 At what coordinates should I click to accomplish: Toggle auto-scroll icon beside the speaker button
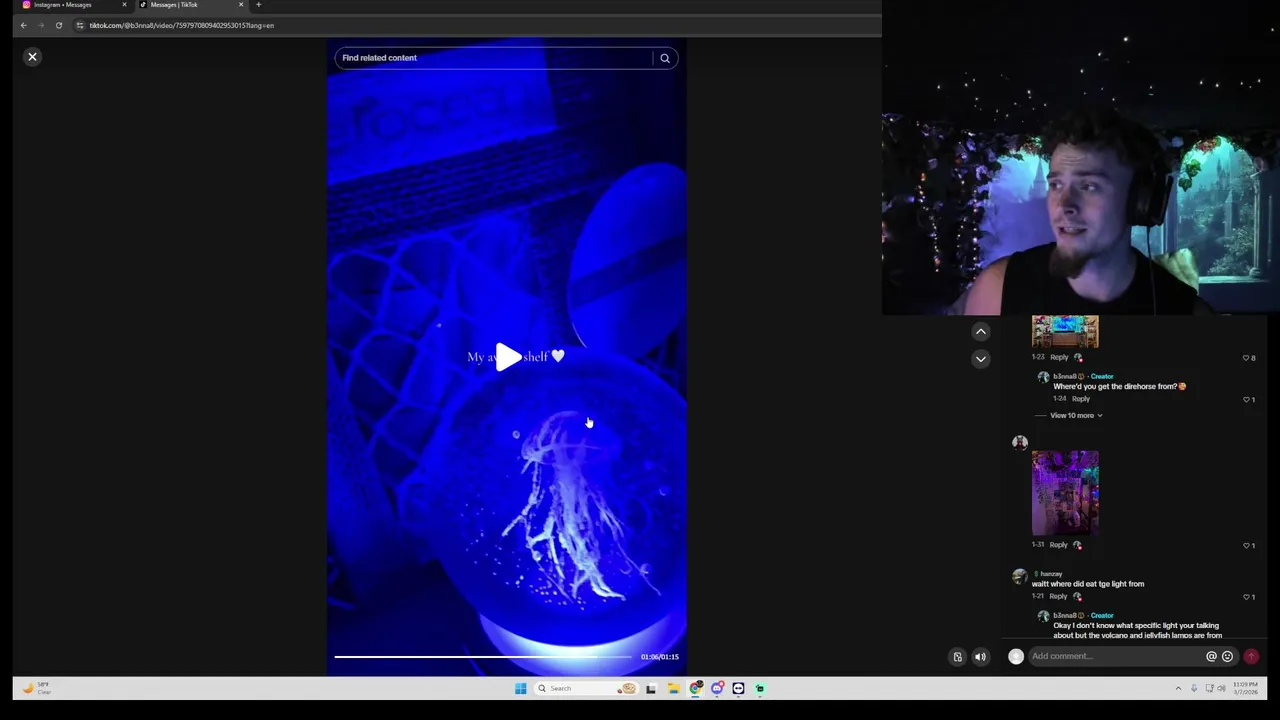(957, 657)
